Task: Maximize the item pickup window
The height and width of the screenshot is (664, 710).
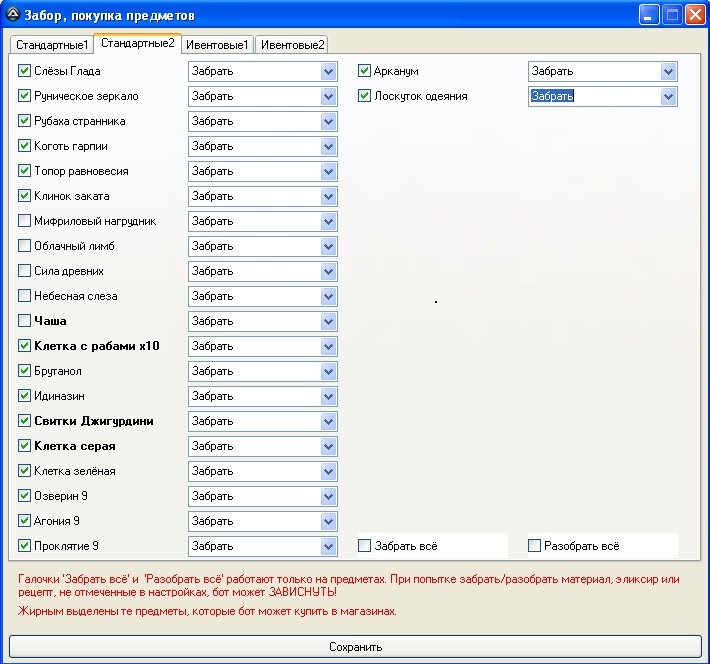Action: pos(672,15)
